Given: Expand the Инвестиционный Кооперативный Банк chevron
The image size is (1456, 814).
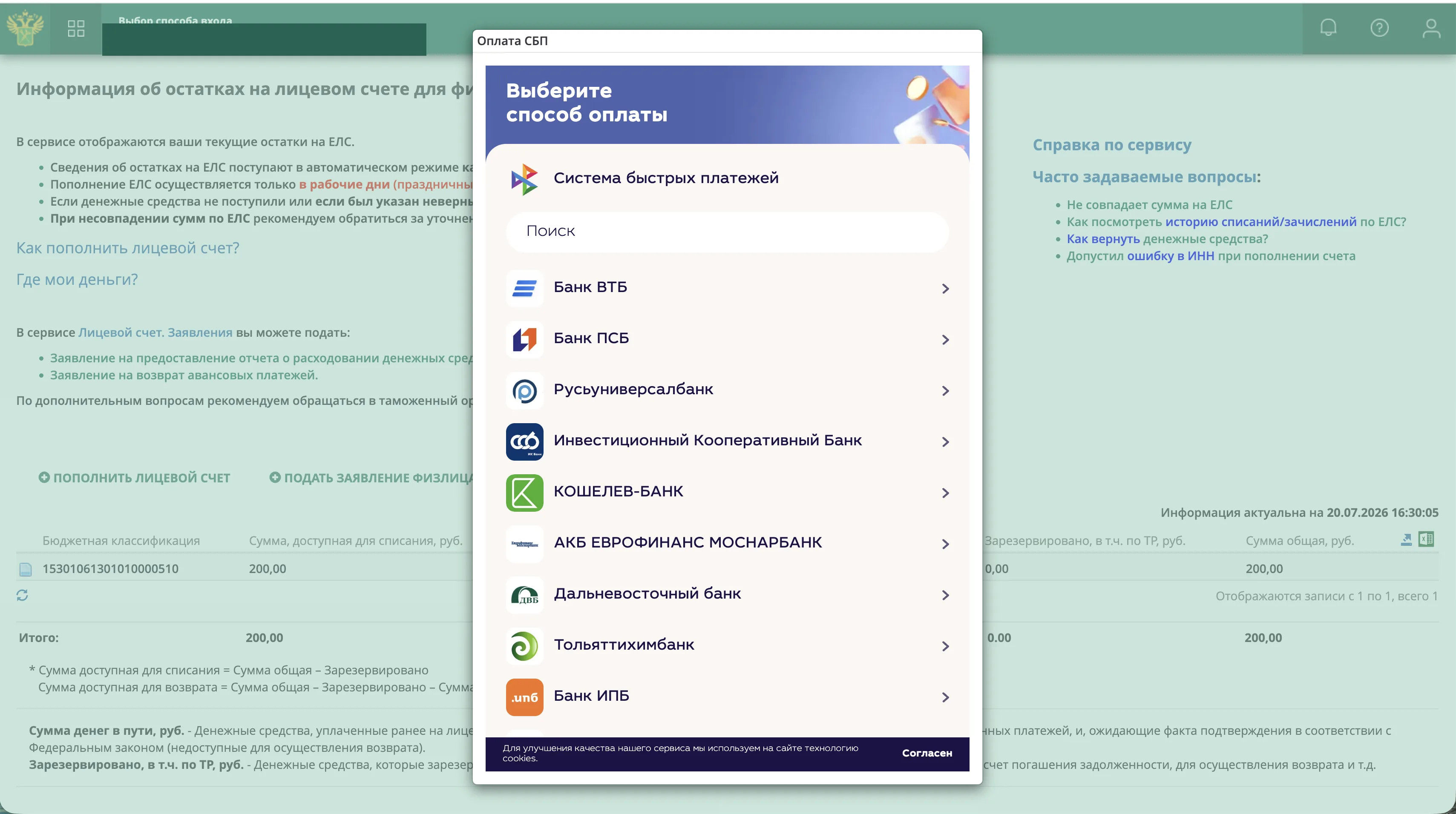Looking at the screenshot, I should tap(946, 442).
